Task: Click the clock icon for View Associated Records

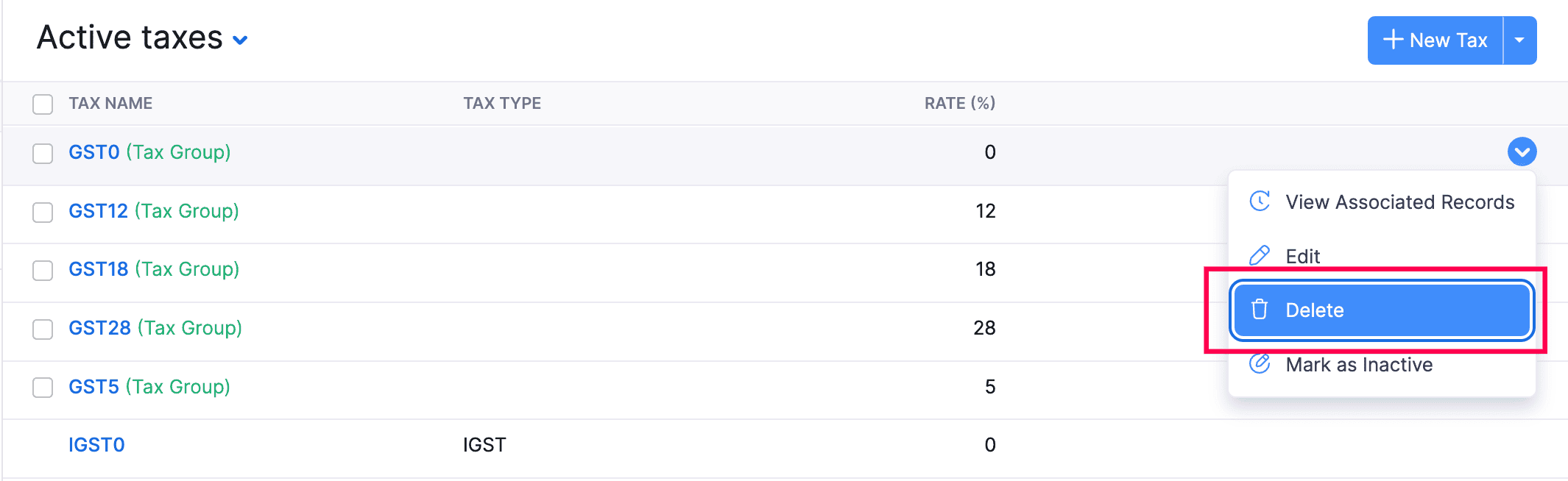Action: pyautogui.click(x=1260, y=202)
